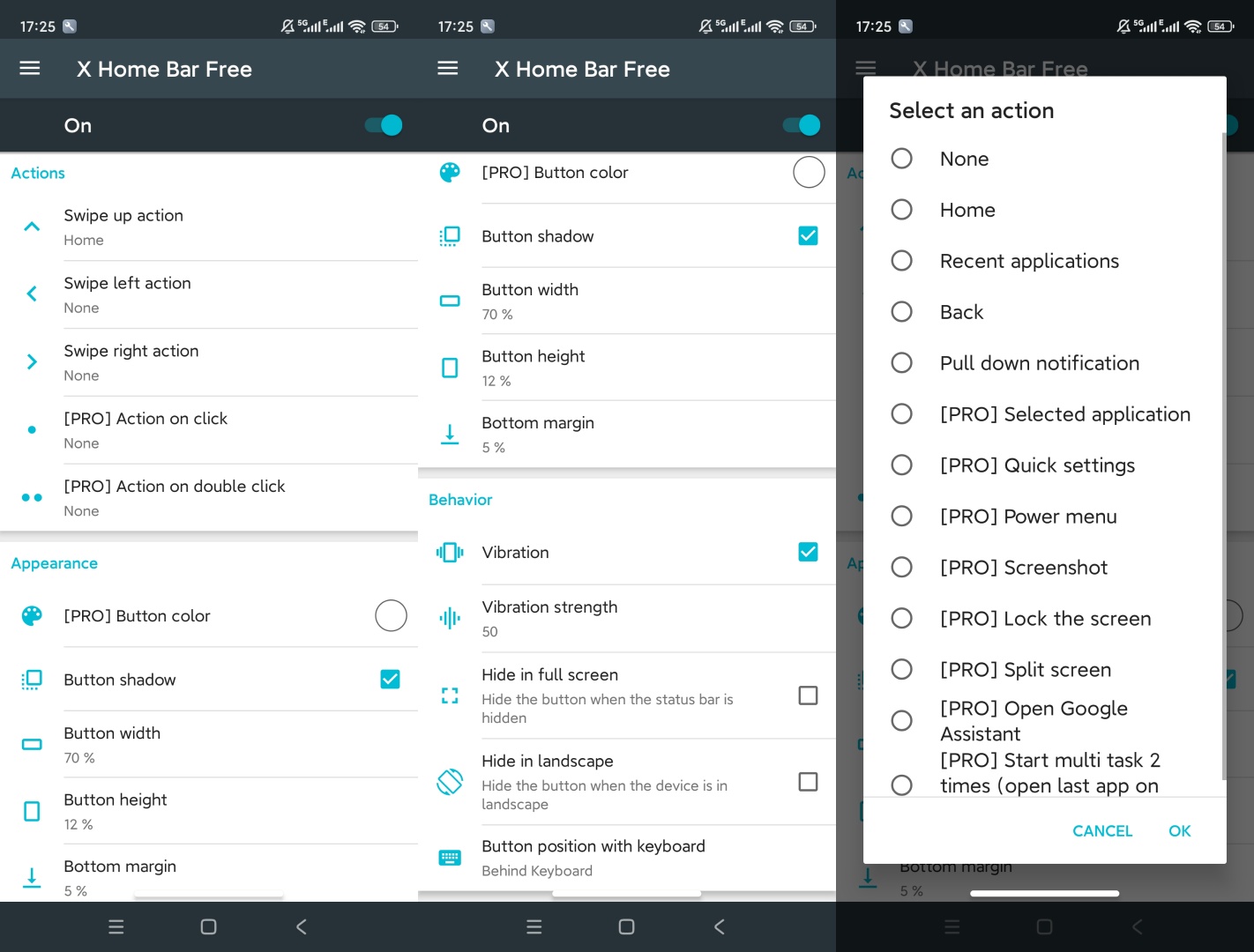Click the Swipe up action chevron icon
Image resolution: width=1254 pixels, height=952 pixels.
pyautogui.click(x=32, y=227)
